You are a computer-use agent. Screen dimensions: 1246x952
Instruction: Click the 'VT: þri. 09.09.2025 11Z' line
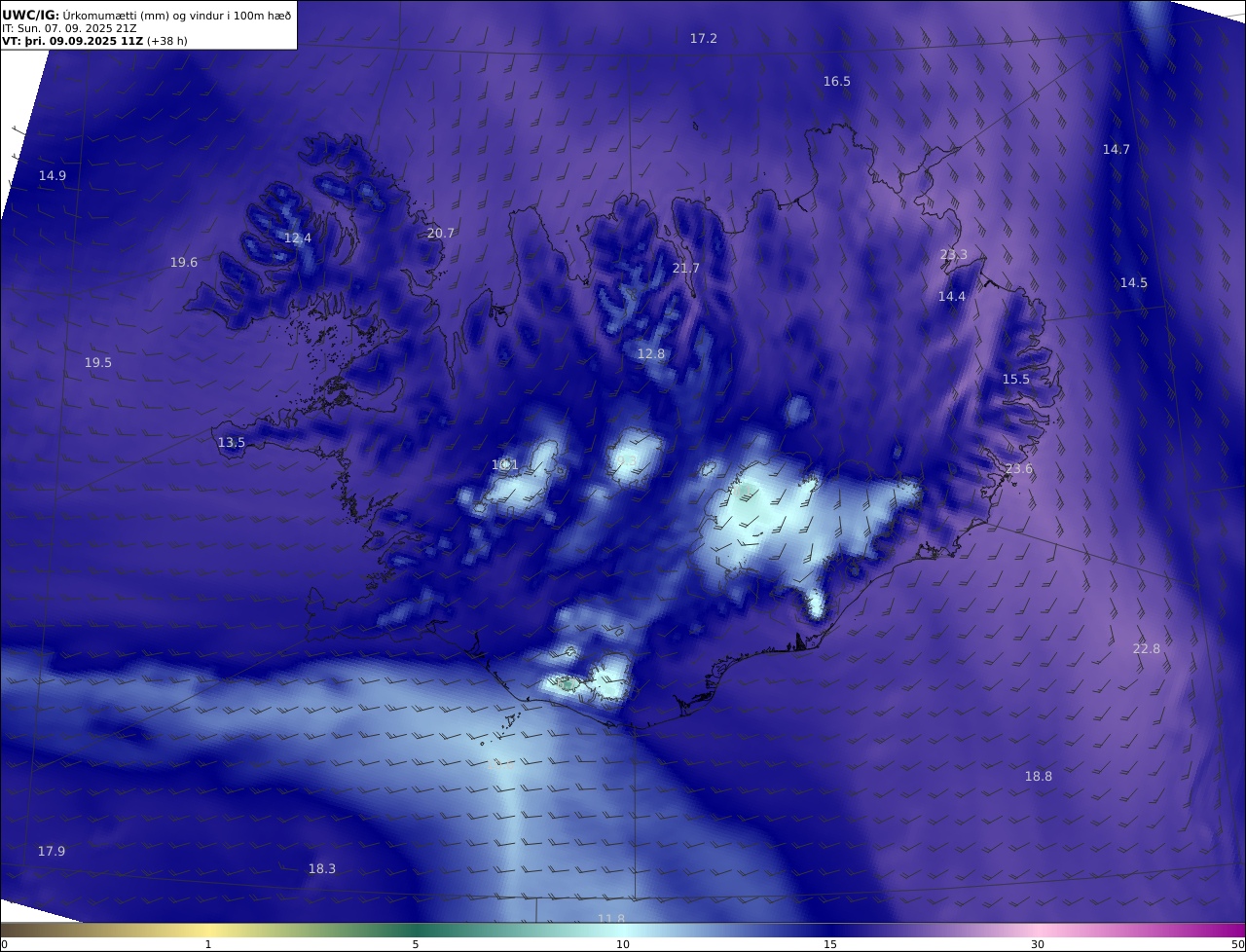click(x=94, y=41)
